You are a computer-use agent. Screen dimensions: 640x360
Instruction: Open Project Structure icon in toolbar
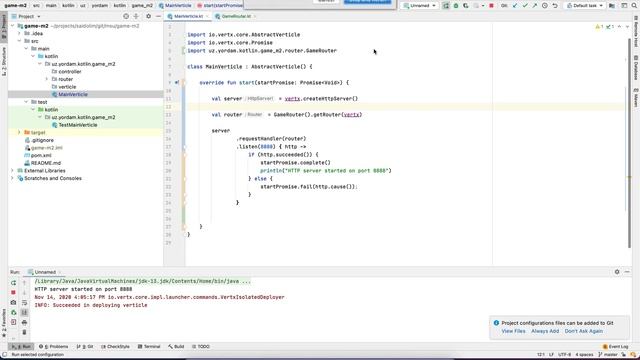click(x=612, y=6)
